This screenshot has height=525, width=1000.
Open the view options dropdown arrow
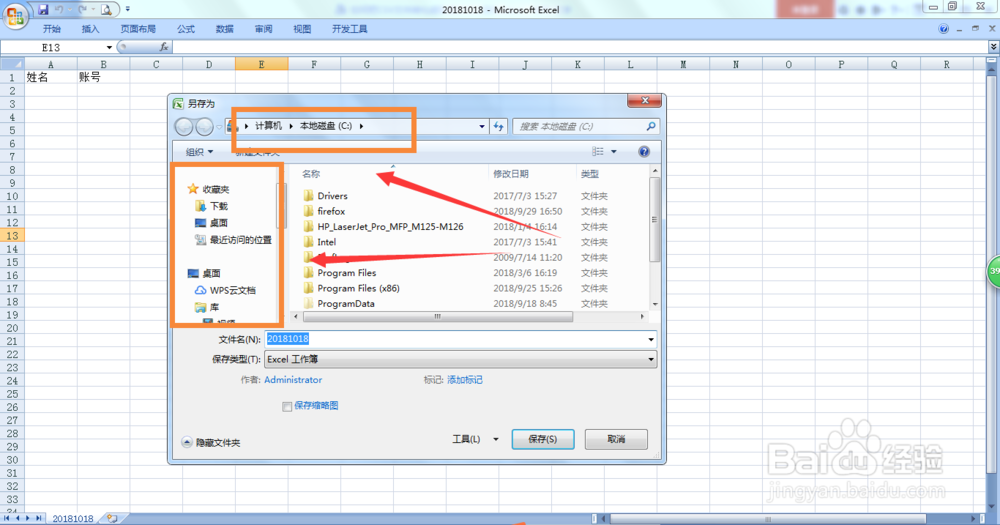coord(614,152)
